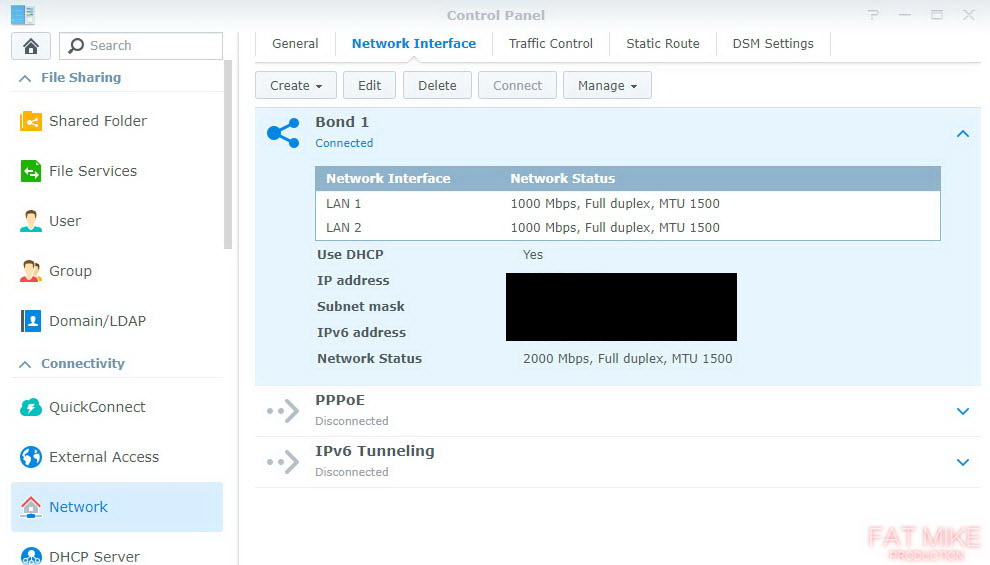Collapse the Connectivity section
The width and height of the screenshot is (990, 565).
click(x=25, y=364)
